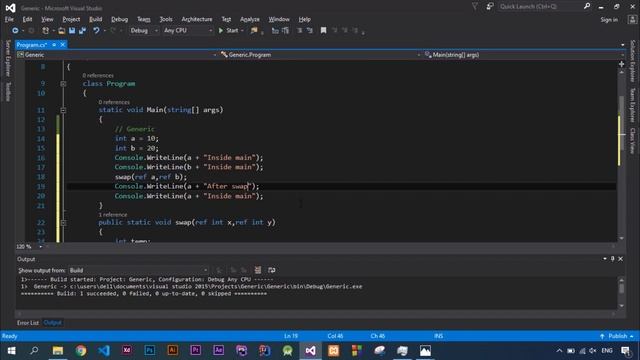This screenshot has height=360, width=640.
Task: Click the Open File folder icon
Action: 62,31
